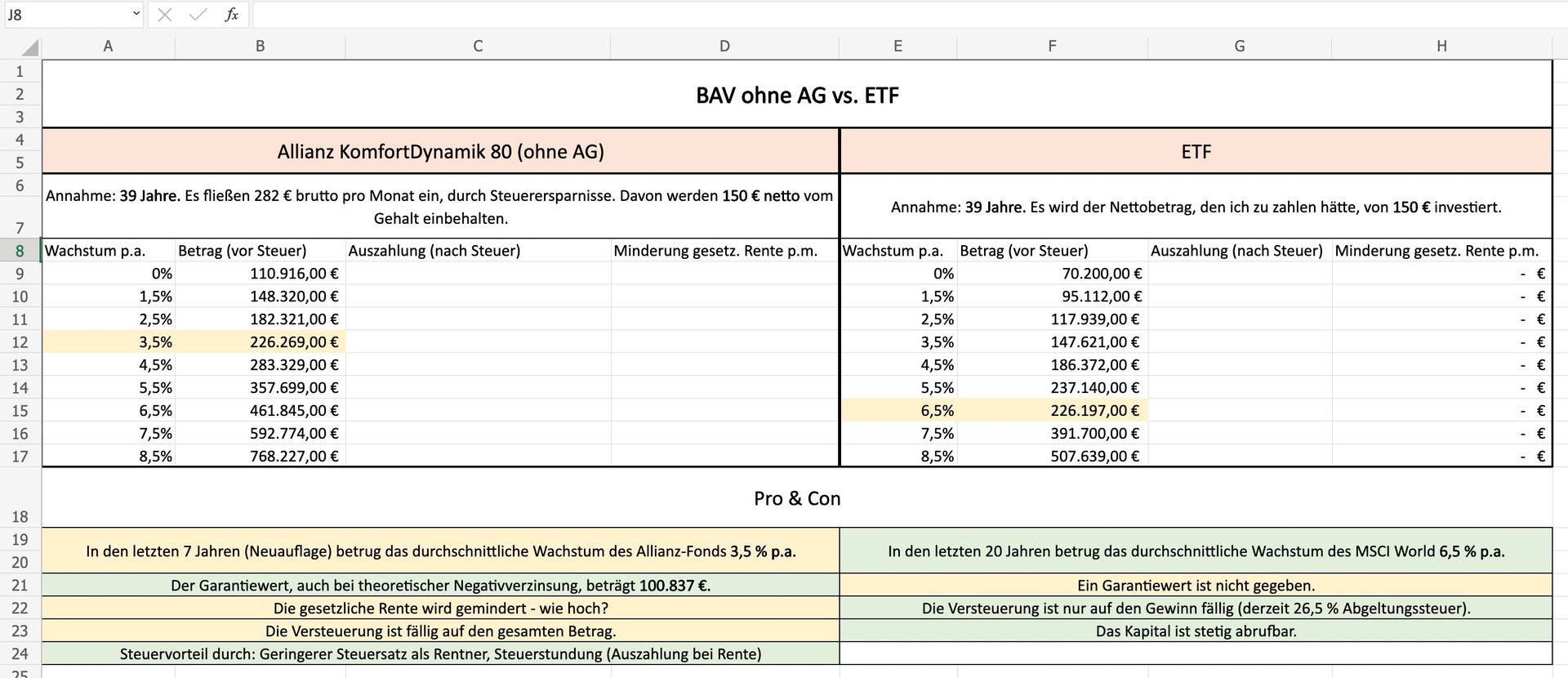Image resolution: width=1568 pixels, height=678 pixels.
Task: Select row 18 header
Action: pyautogui.click(x=20, y=516)
